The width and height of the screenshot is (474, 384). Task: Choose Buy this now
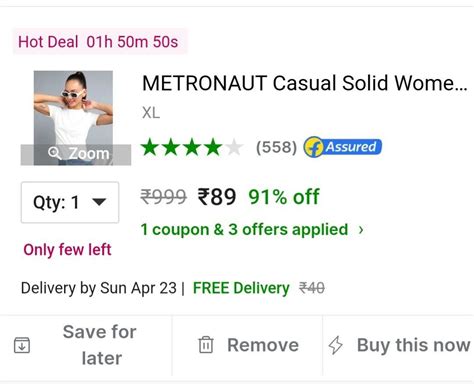pyautogui.click(x=399, y=345)
